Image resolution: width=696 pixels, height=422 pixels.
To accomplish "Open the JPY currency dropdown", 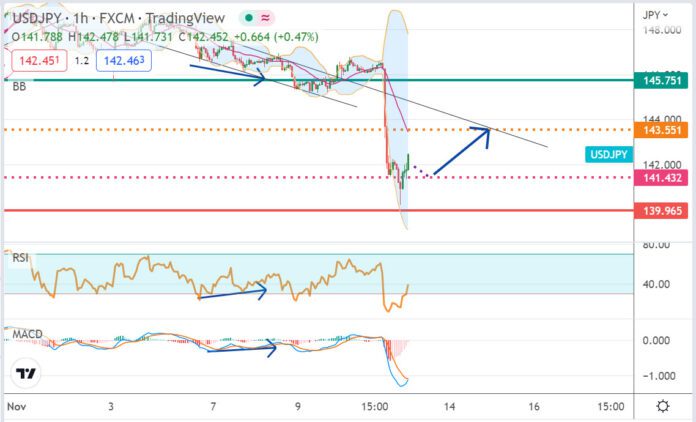I will click(655, 15).
